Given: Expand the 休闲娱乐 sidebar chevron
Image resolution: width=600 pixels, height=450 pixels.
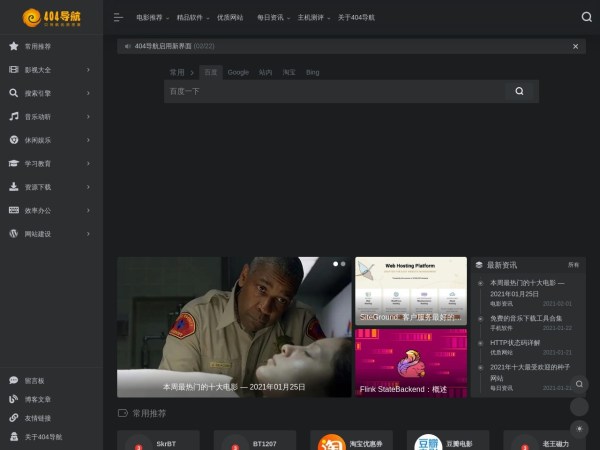Looking at the screenshot, I should pos(88,140).
